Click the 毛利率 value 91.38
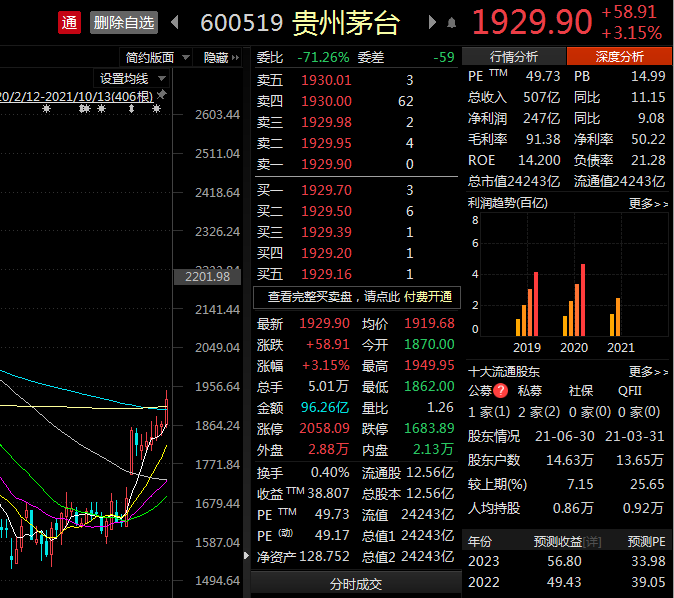This screenshot has width=674, height=598. (x=543, y=139)
